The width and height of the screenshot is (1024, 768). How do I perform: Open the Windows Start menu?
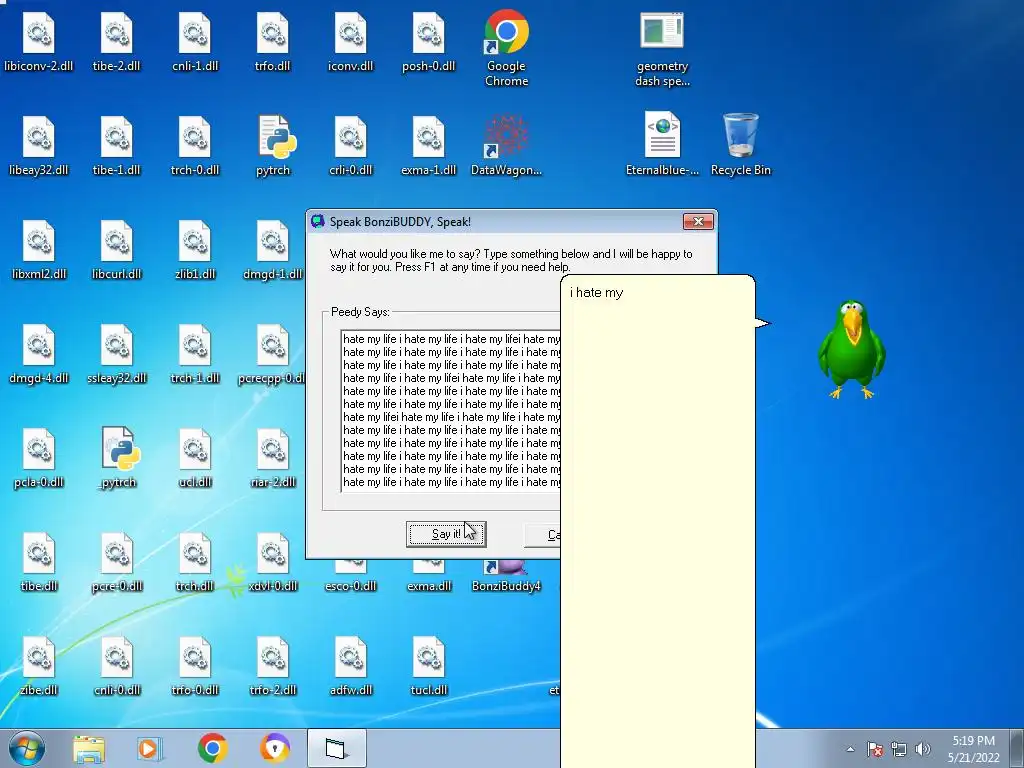[x=27, y=748]
